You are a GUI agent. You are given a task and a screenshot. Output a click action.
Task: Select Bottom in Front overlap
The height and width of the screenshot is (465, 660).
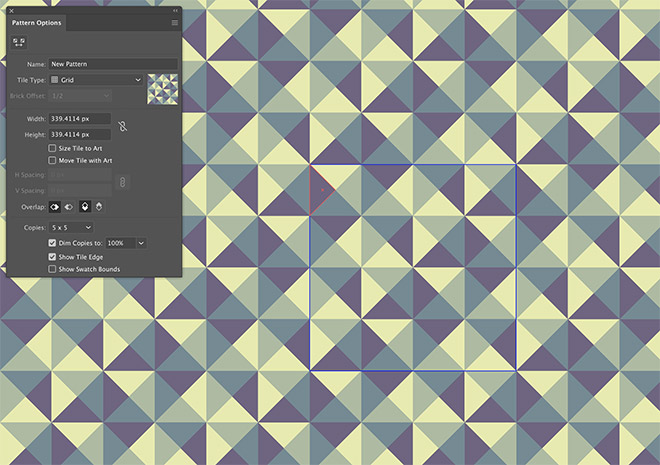coord(100,207)
